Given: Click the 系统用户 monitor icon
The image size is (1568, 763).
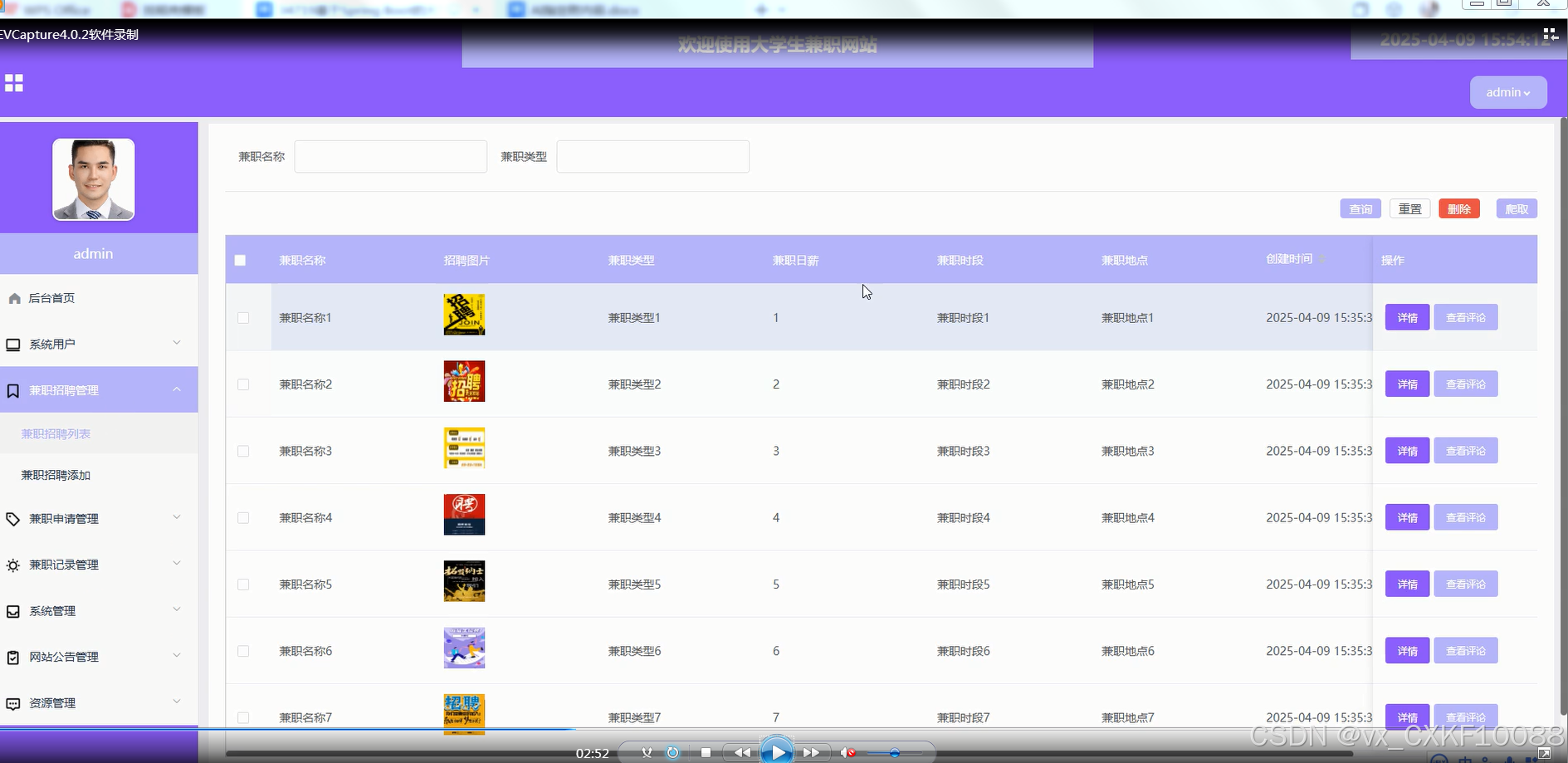Looking at the screenshot, I should (13, 345).
